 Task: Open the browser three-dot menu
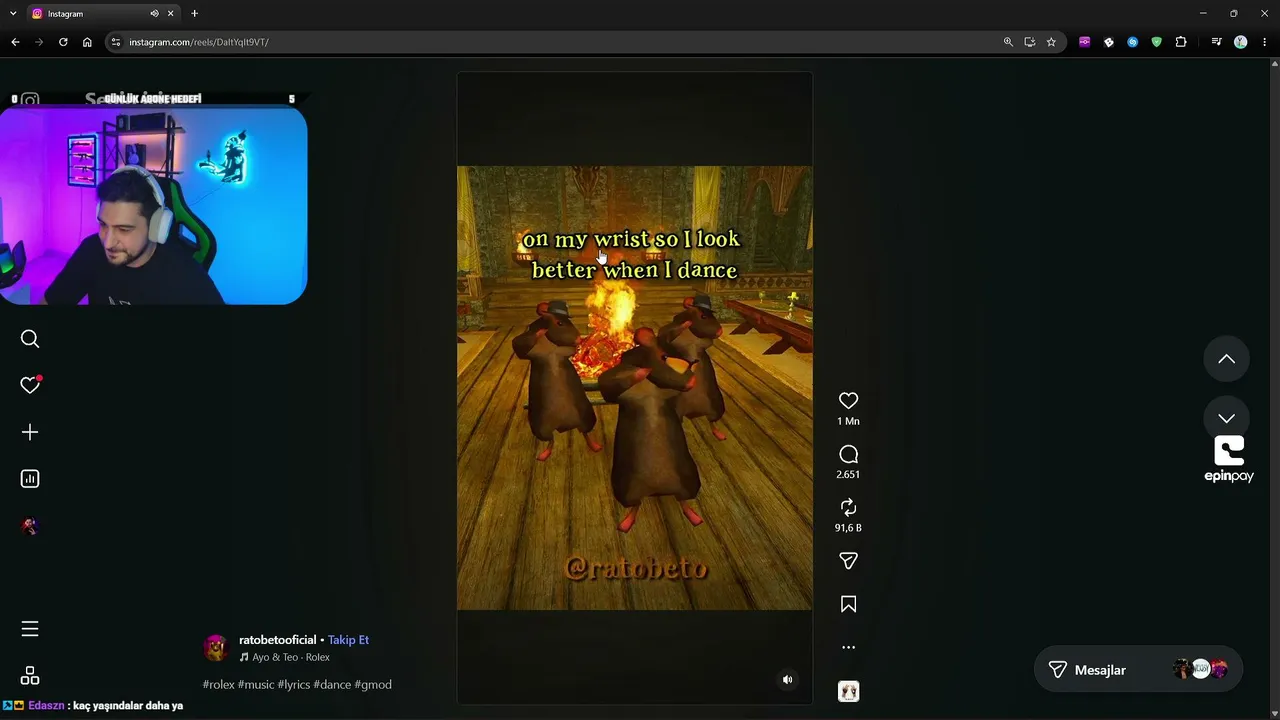point(1265,42)
